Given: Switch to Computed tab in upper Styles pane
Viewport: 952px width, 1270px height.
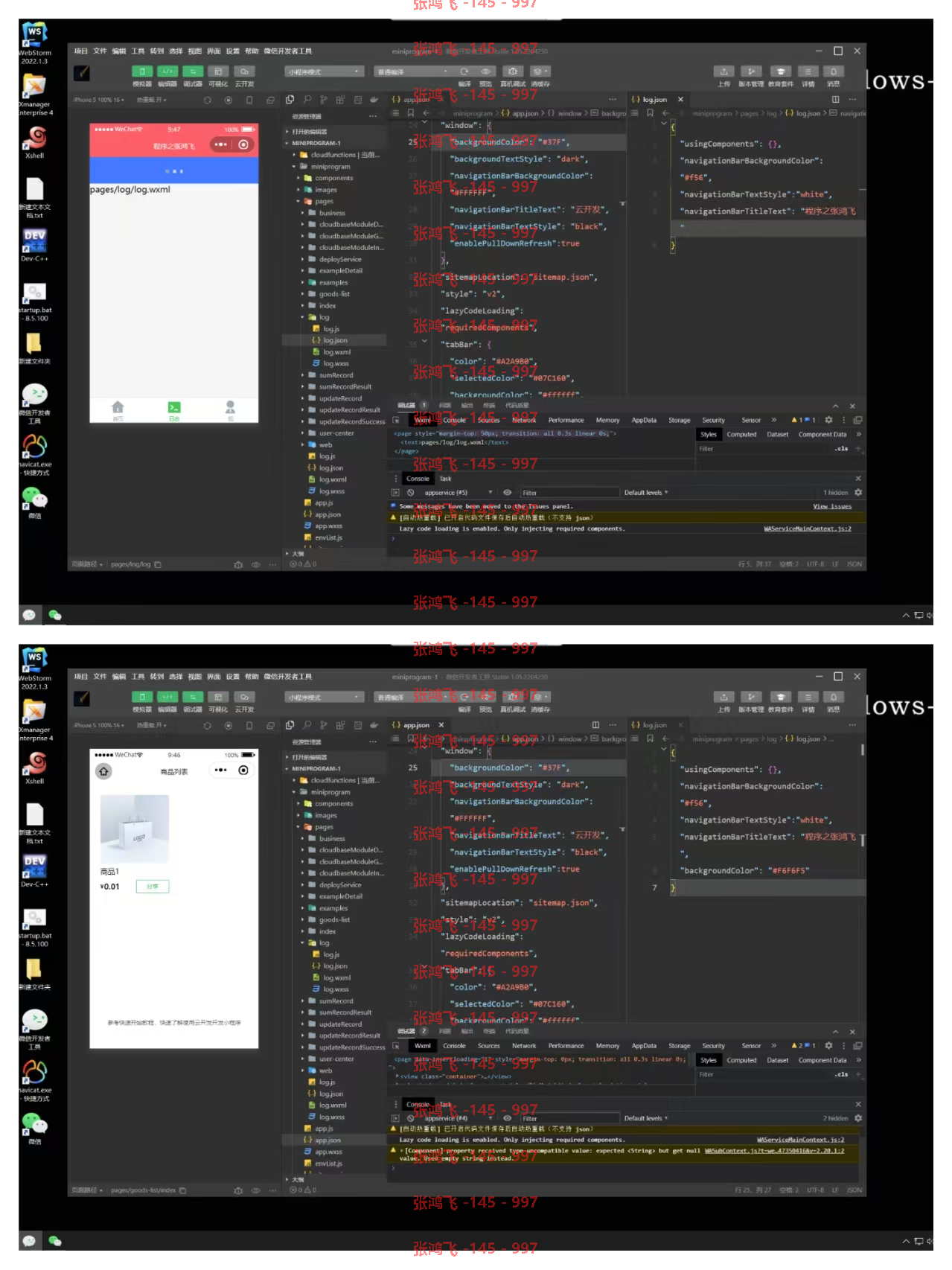Looking at the screenshot, I should (741, 435).
